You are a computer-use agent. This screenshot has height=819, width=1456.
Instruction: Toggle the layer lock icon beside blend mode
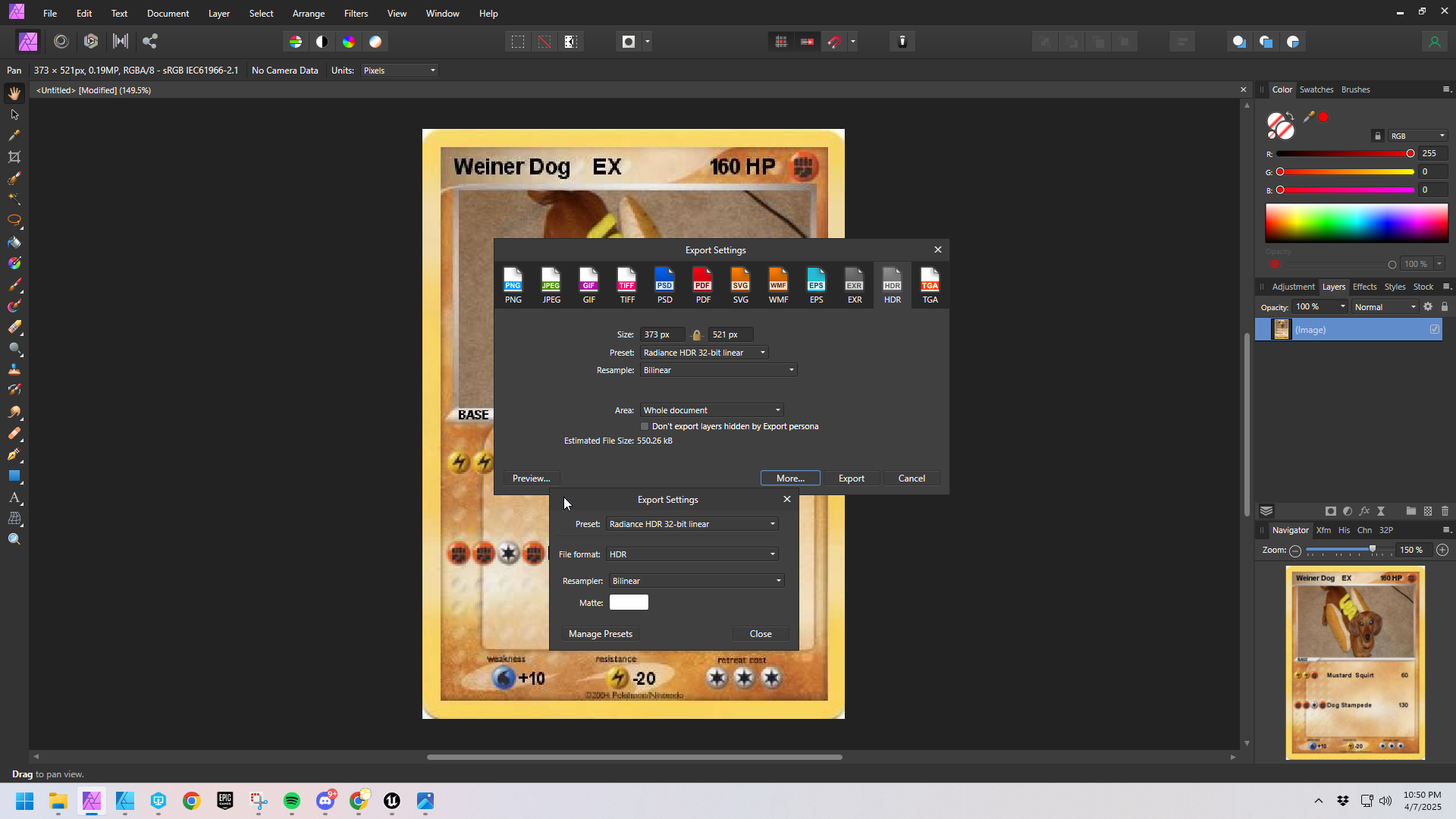1445,307
